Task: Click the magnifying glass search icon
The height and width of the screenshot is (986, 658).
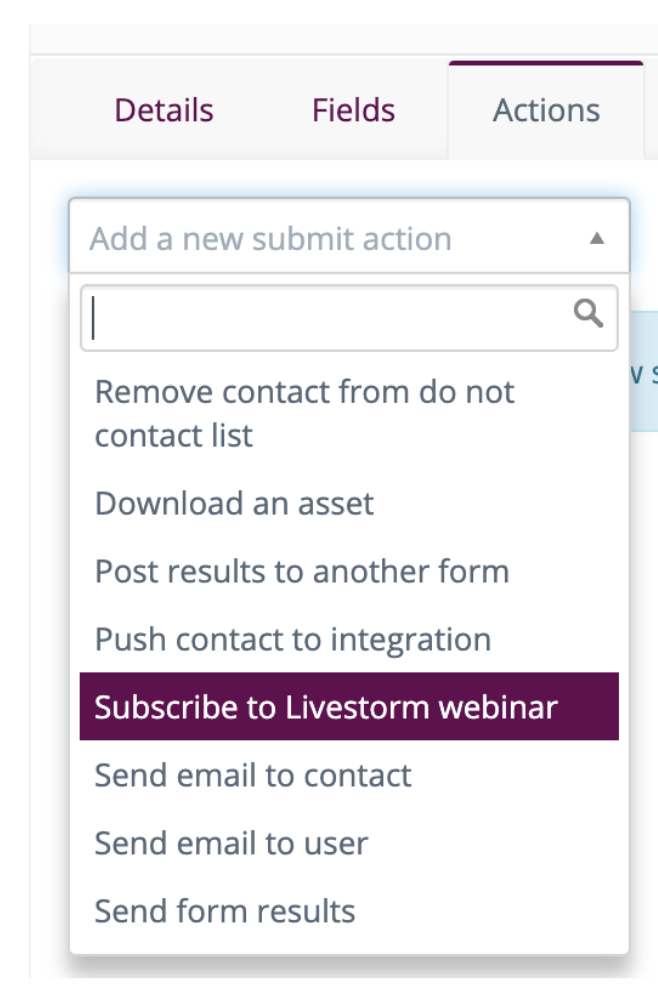Action: (588, 313)
